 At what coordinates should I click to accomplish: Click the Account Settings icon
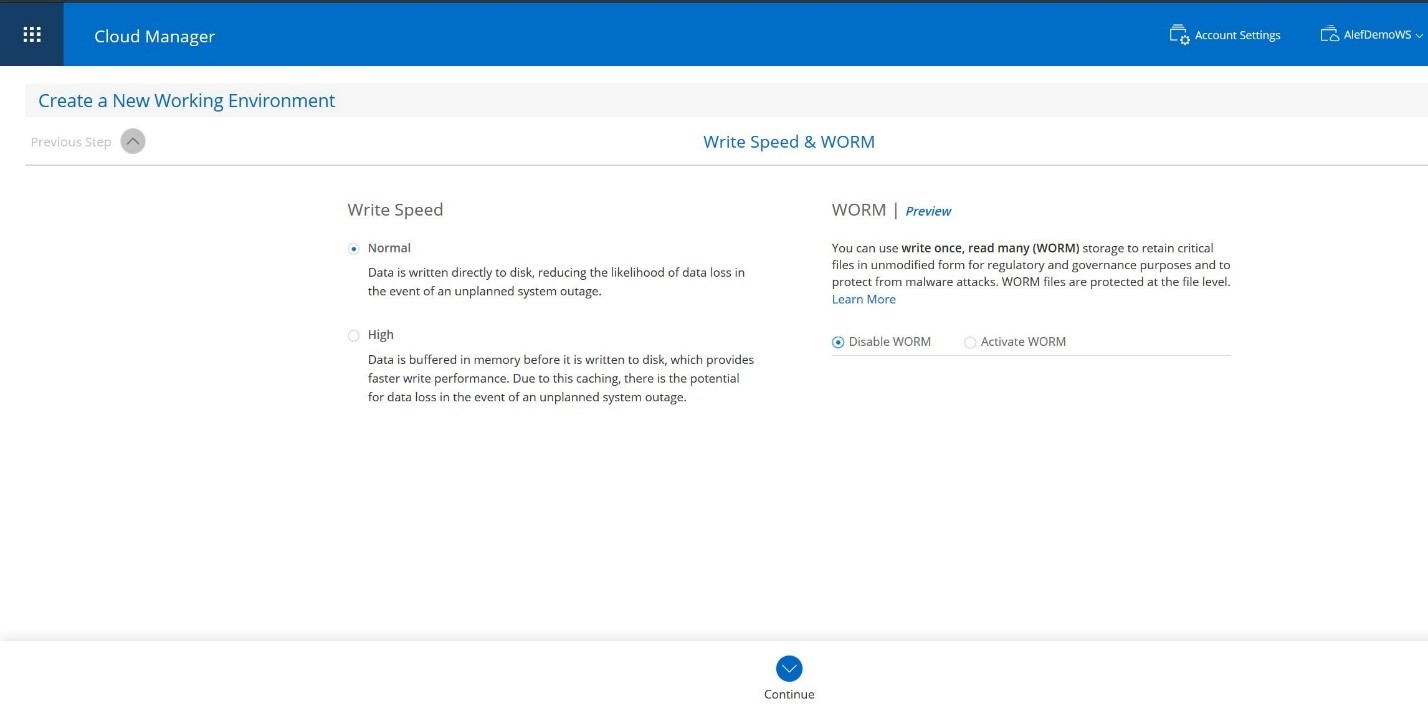pyautogui.click(x=1179, y=34)
